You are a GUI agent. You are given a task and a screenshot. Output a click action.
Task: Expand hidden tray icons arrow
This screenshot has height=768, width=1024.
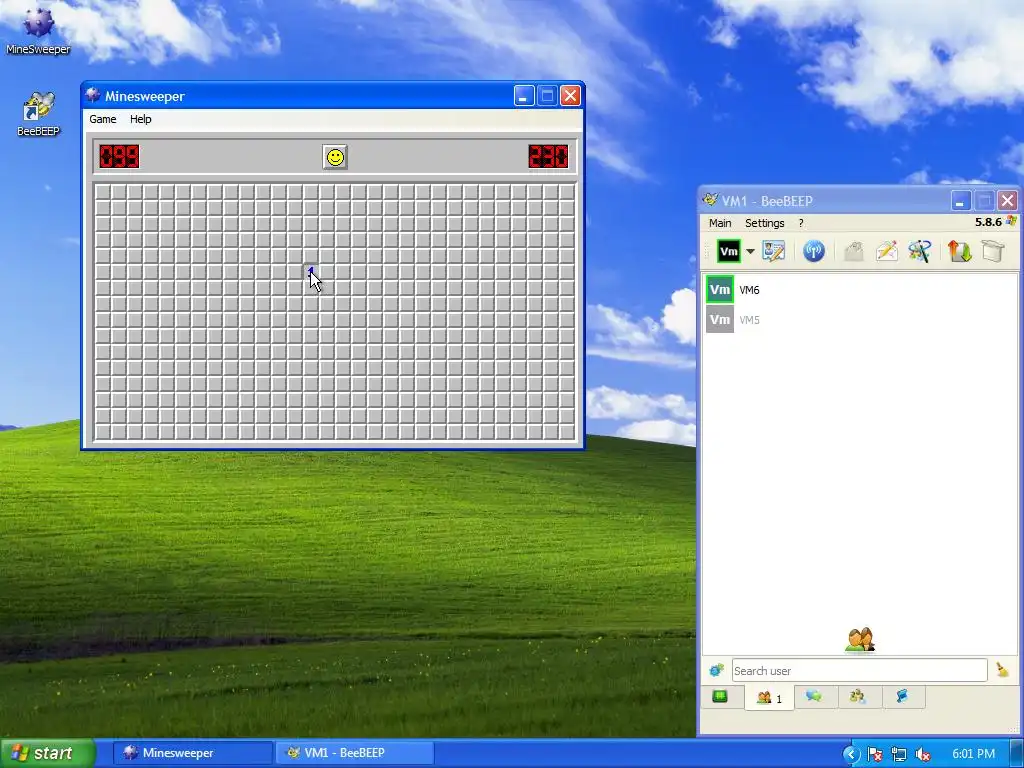(x=851, y=754)
